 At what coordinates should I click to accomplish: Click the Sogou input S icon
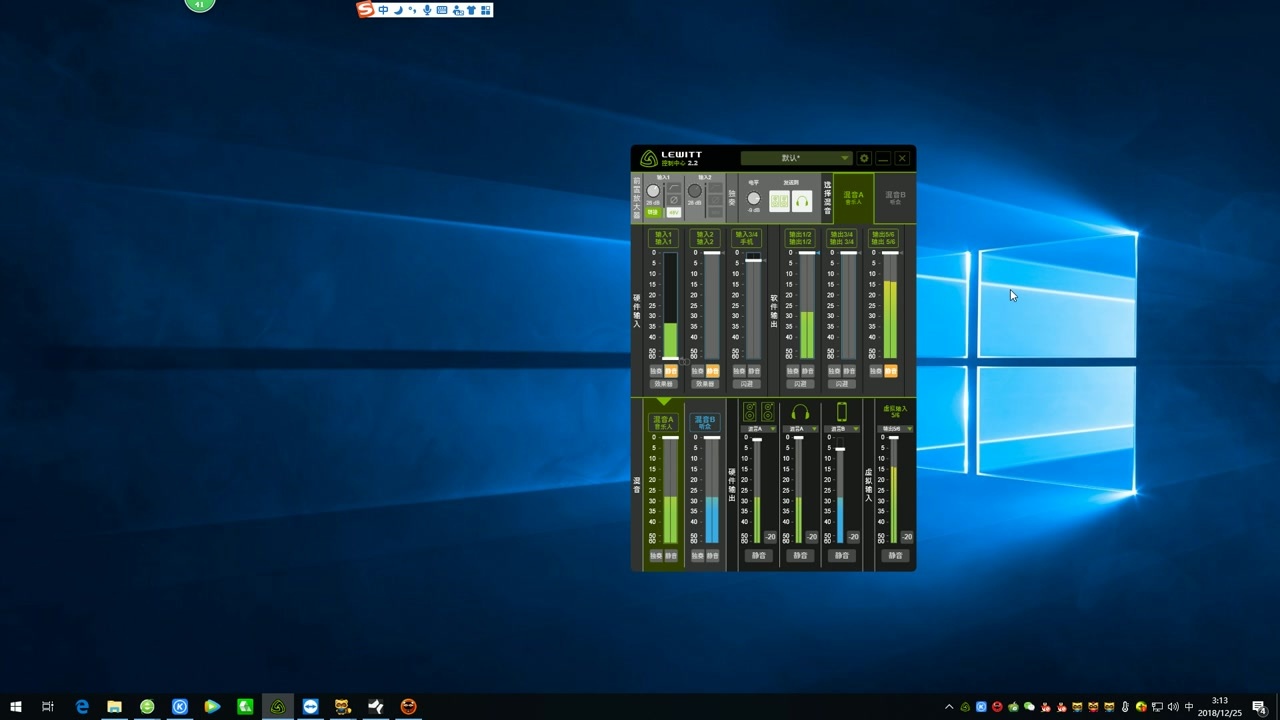click(x=365, y=9)
